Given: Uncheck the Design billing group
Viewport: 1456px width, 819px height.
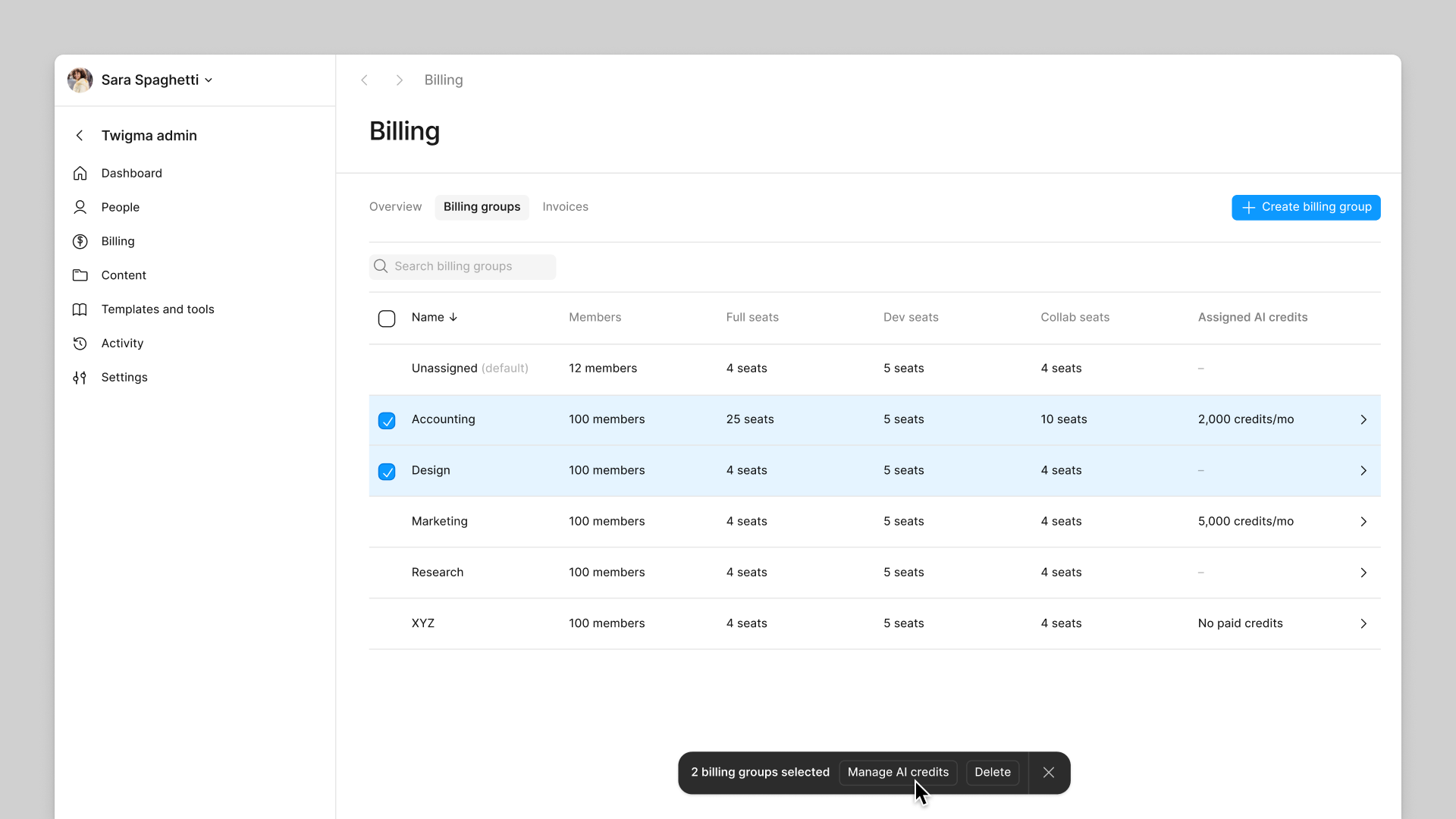Looking at the screenshot, I should coord(387,471).
